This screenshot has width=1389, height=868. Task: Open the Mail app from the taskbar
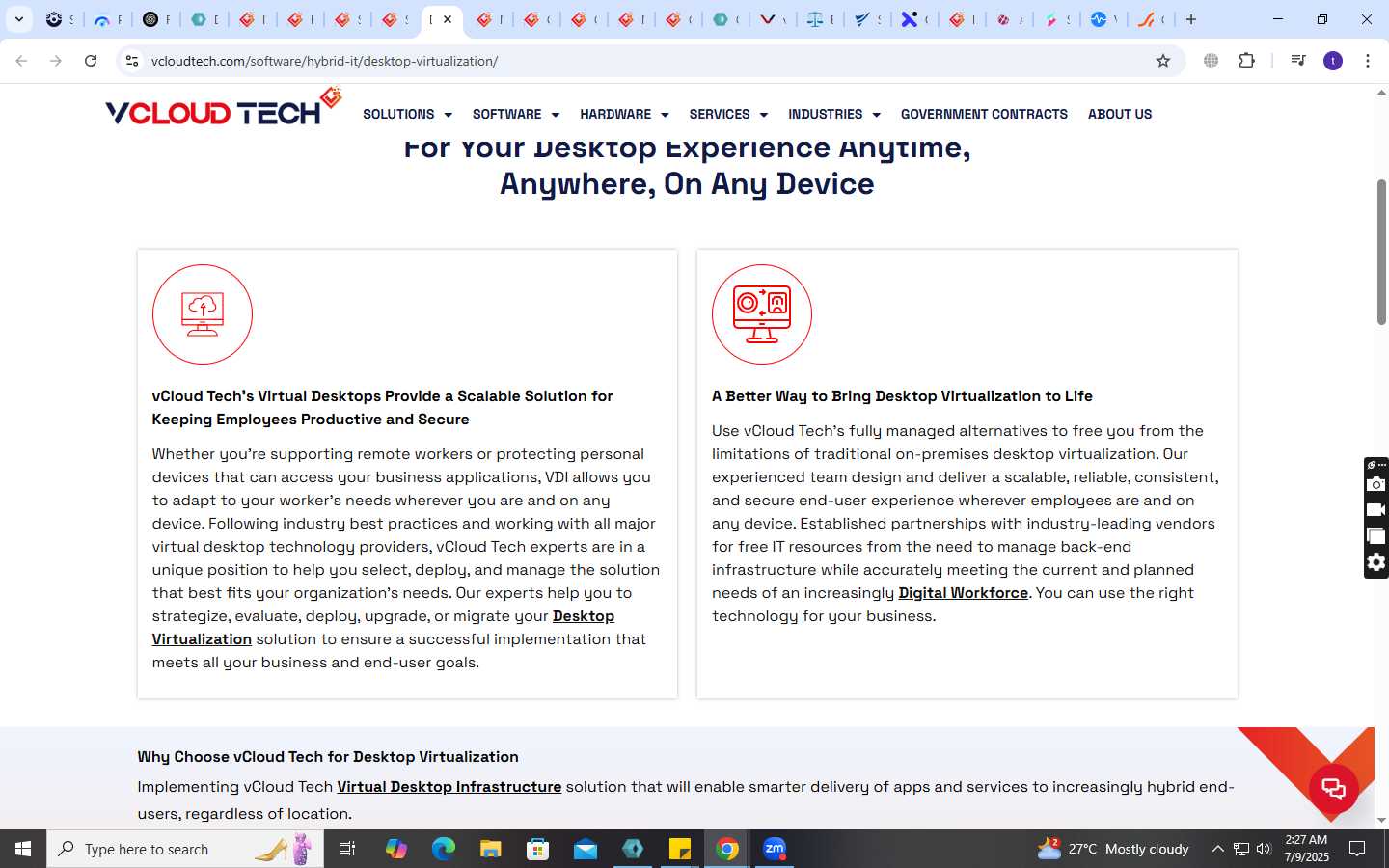(586, 849)
